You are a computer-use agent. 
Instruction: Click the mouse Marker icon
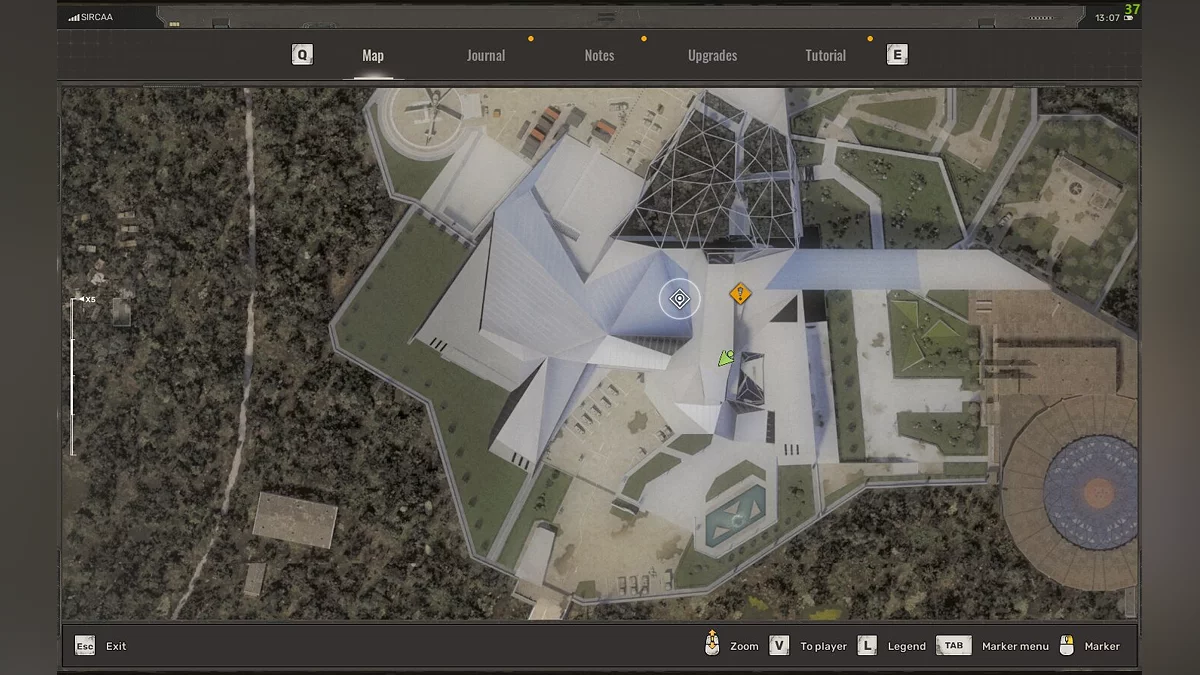pos(1067,645)
